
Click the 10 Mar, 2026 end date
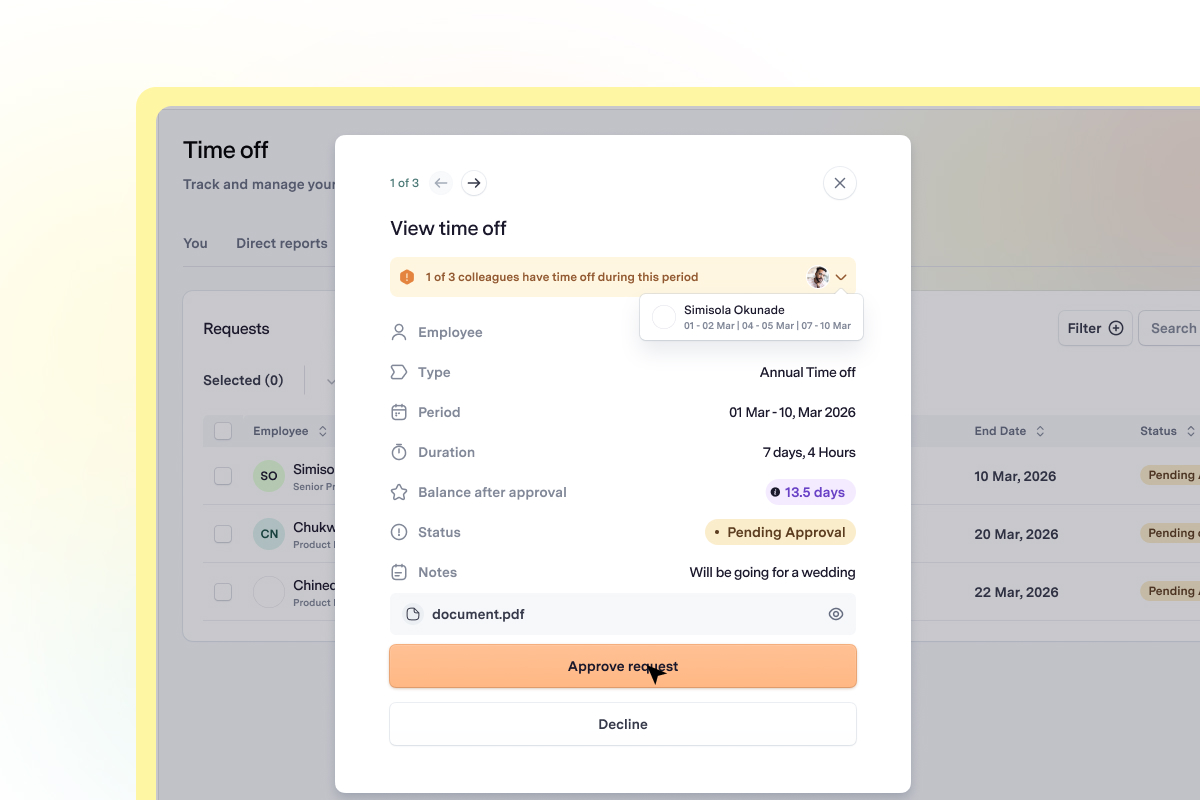1016,476
